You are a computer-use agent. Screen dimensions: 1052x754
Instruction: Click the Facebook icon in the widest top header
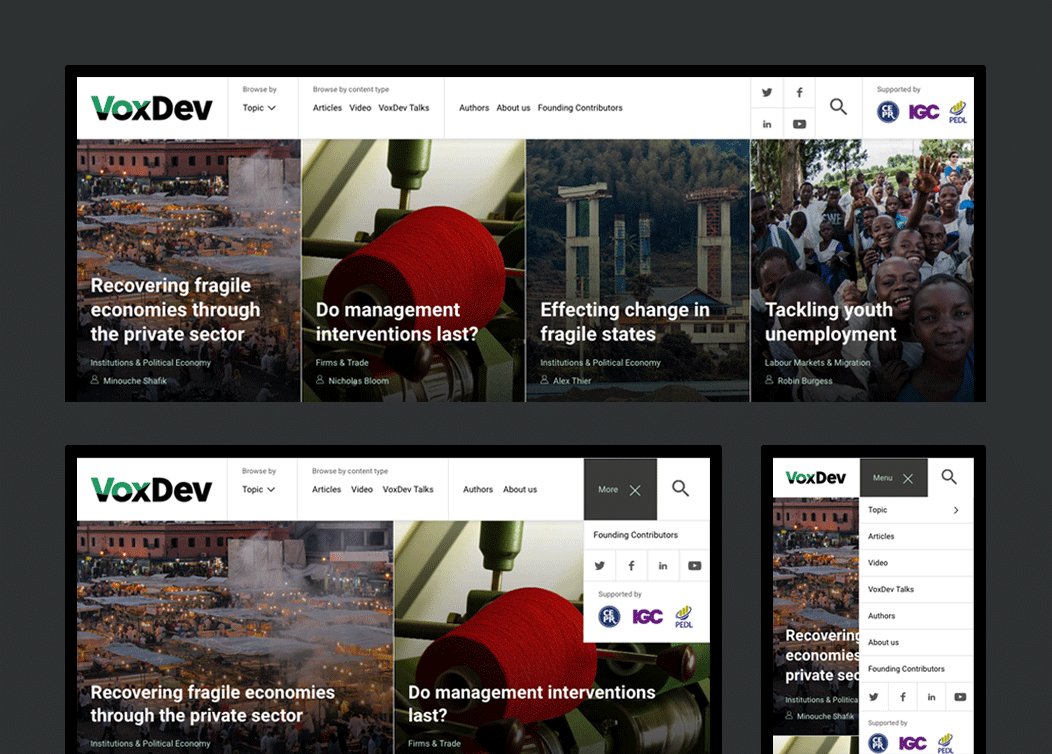799,93
